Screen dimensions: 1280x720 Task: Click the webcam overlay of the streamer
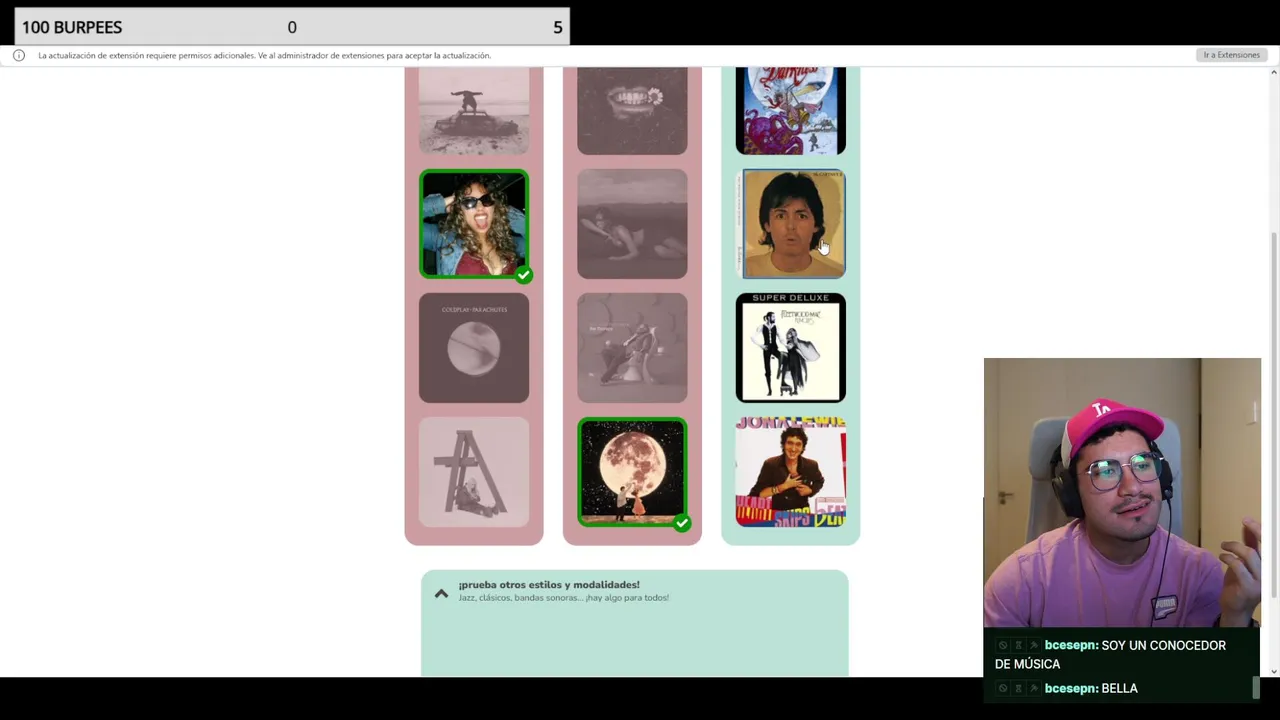pos(1122,493)
